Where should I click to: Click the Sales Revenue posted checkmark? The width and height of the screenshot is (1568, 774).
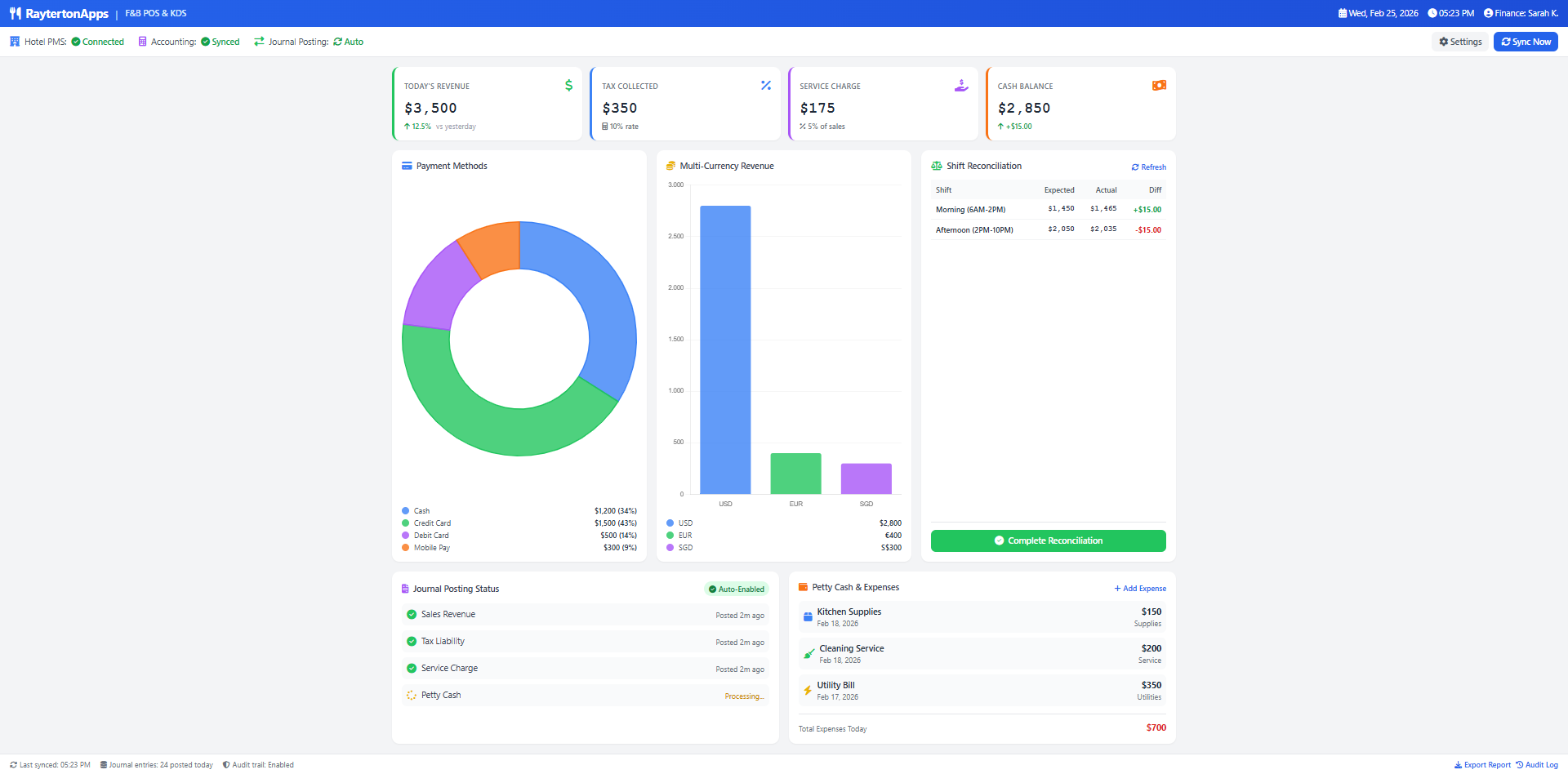point(411,614)
